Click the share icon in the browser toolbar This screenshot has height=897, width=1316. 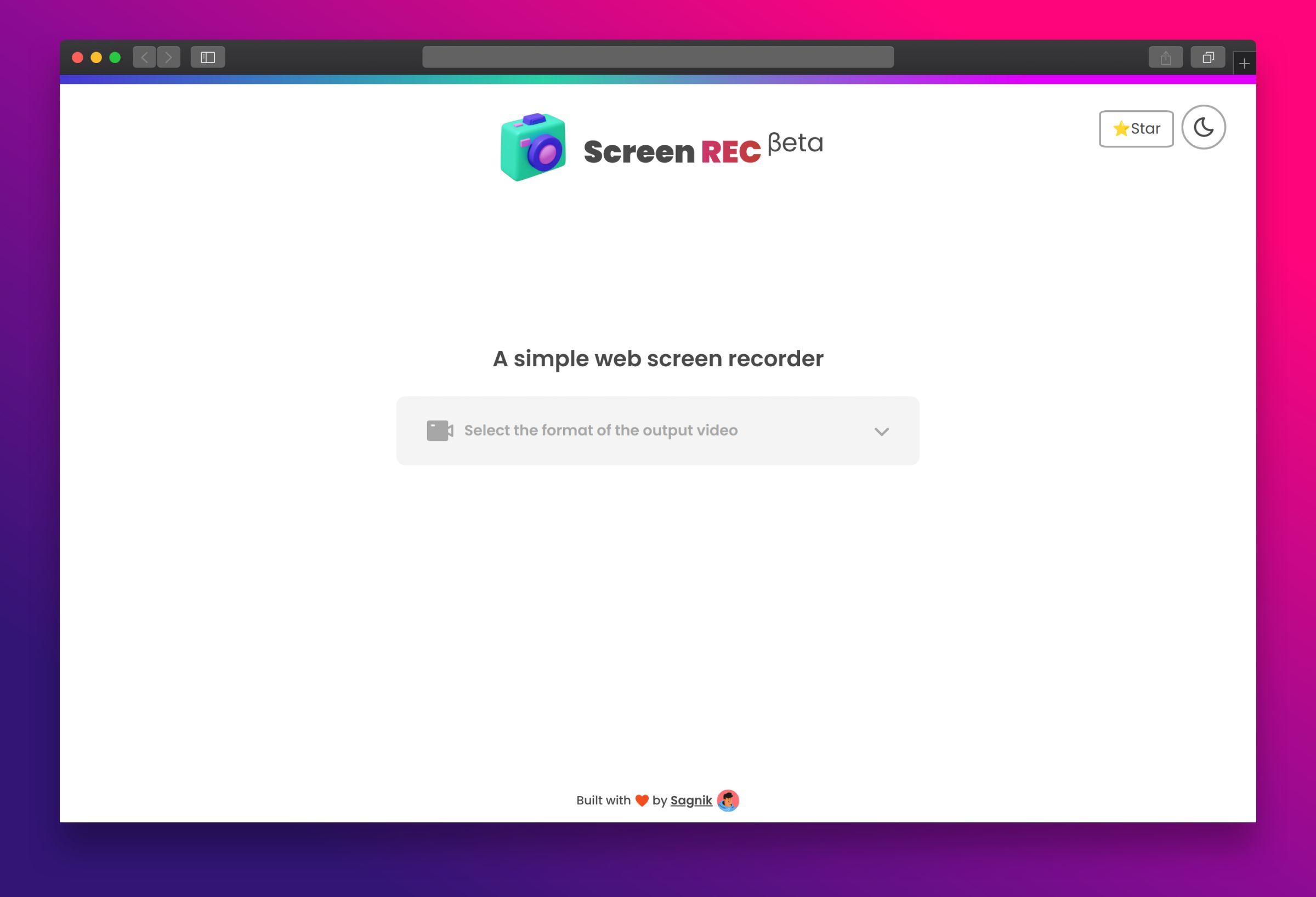(1165, 56)
